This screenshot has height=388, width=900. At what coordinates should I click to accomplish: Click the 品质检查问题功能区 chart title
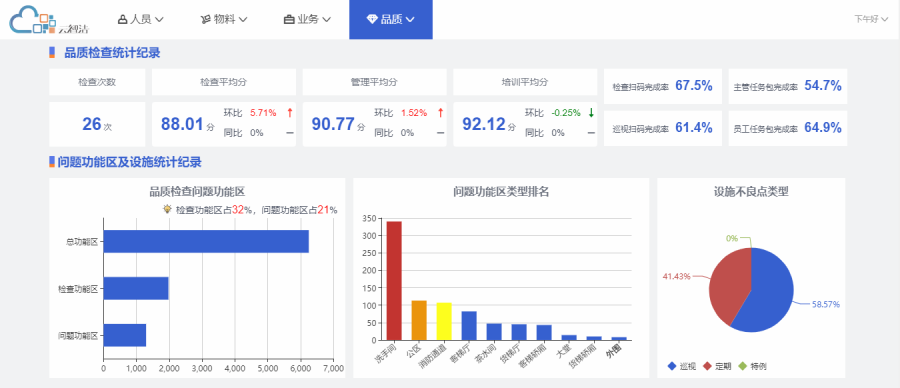(x=197, y=192)
